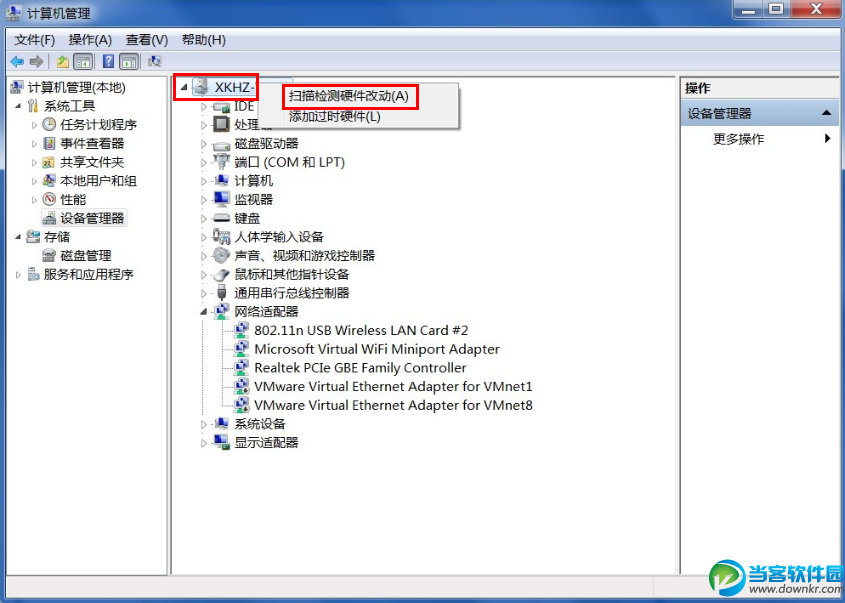Click 更多操作 in the actions pane

pyautogui.click(x=739, y=139)
